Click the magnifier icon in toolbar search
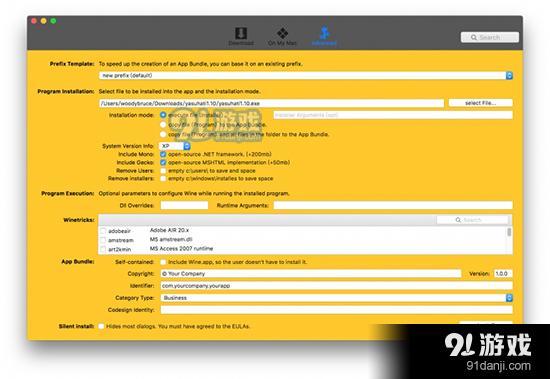 (474, 37)
